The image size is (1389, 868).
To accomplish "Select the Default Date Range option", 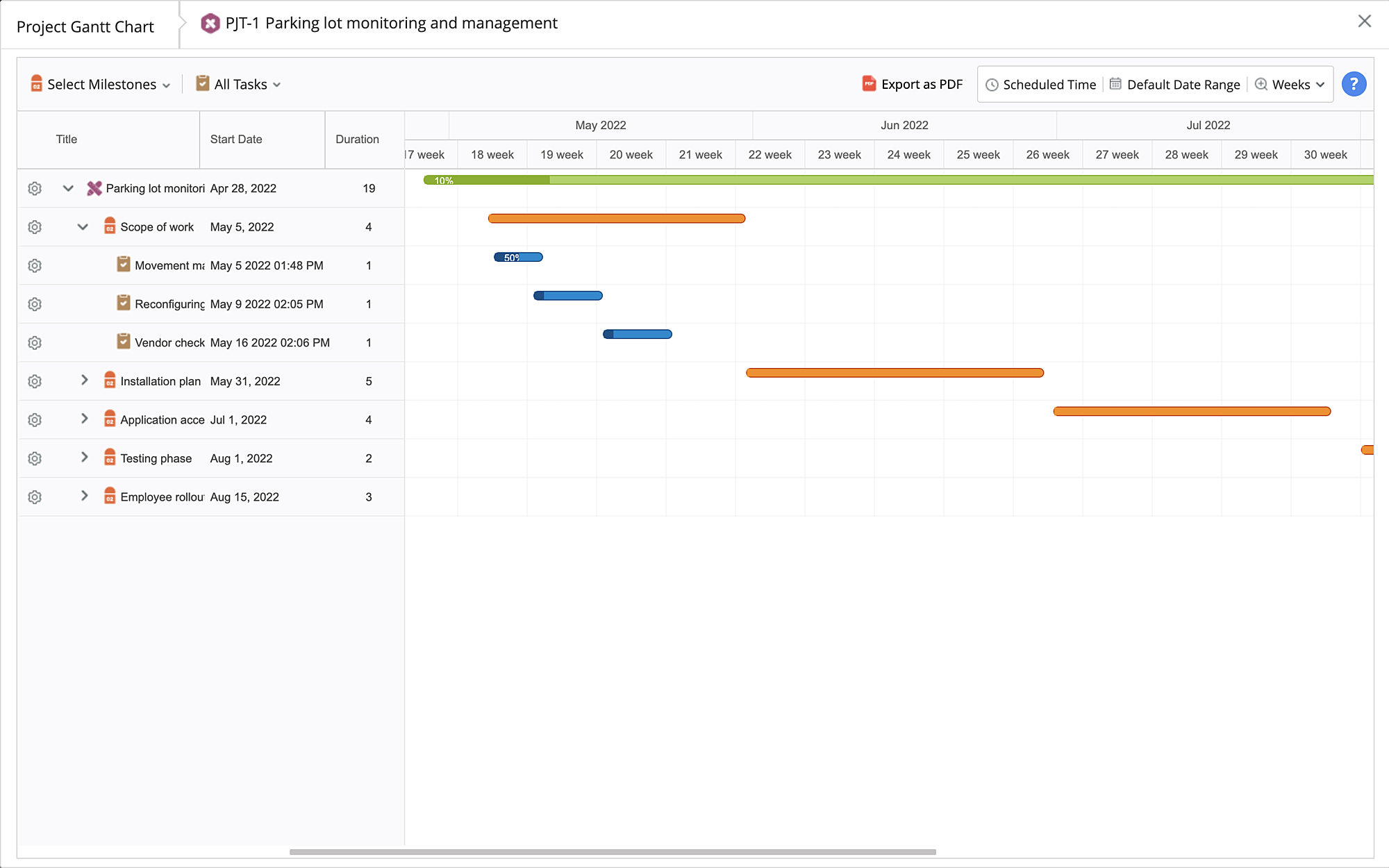I will coord(1183,84).
